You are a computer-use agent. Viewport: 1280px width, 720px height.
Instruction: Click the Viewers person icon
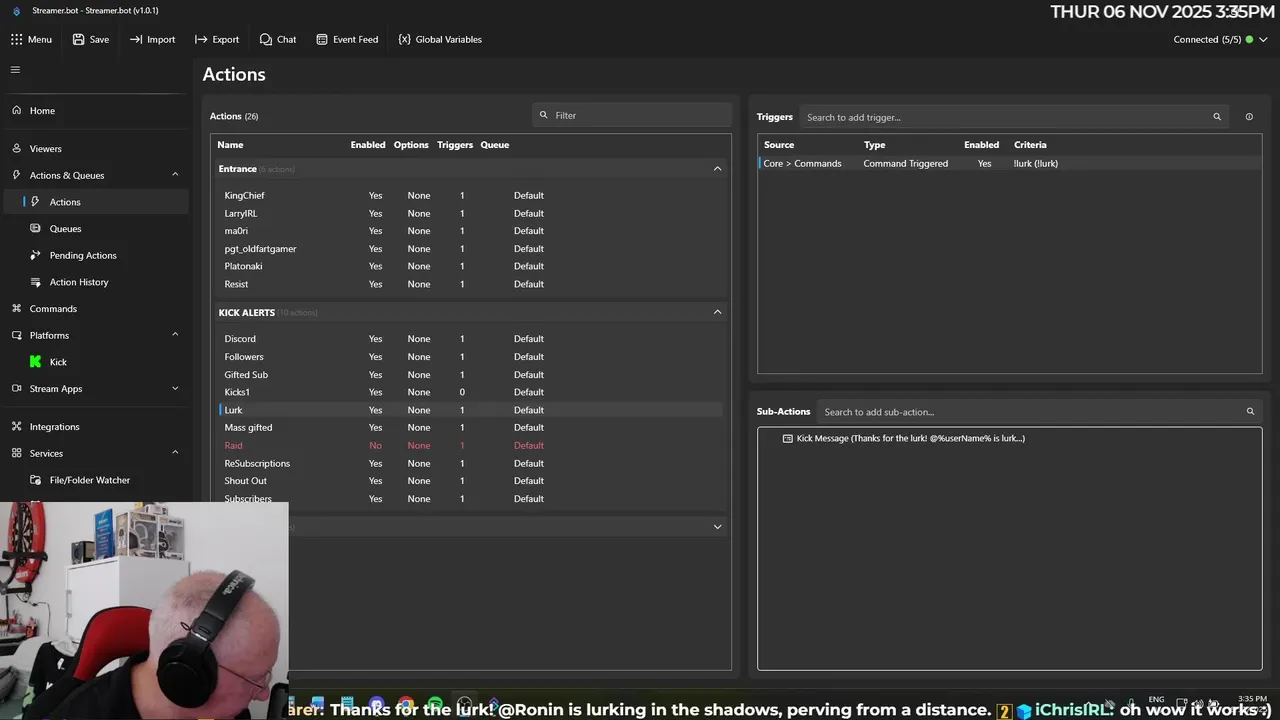[16, 148]
